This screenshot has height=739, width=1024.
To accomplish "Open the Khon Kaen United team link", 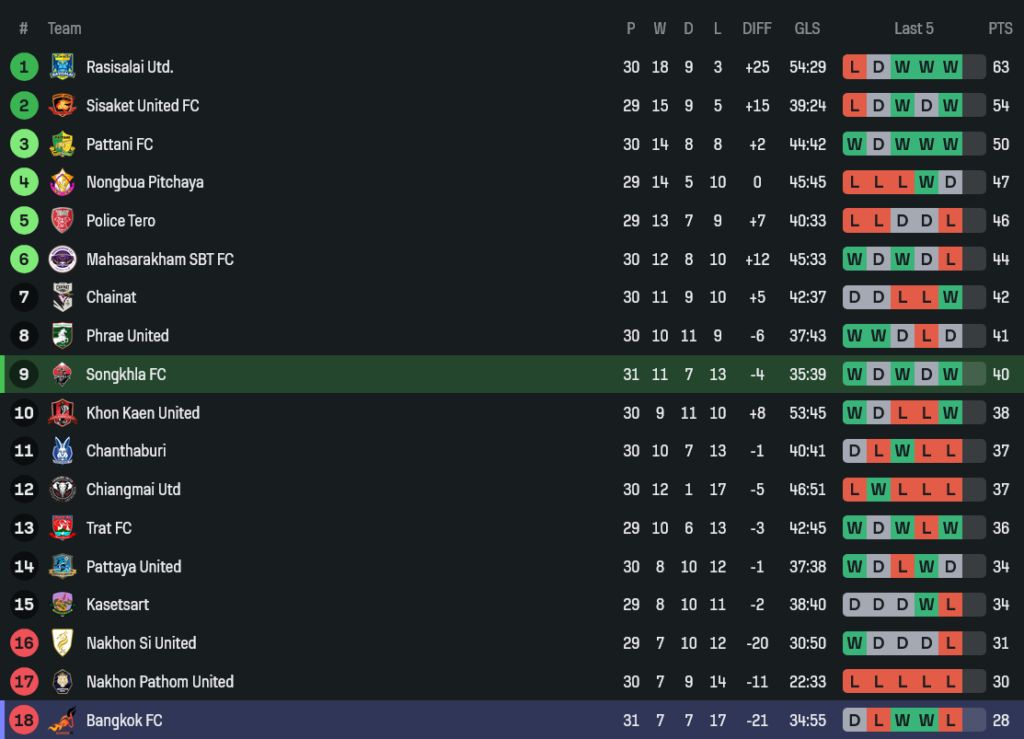I will pos(143,413).
